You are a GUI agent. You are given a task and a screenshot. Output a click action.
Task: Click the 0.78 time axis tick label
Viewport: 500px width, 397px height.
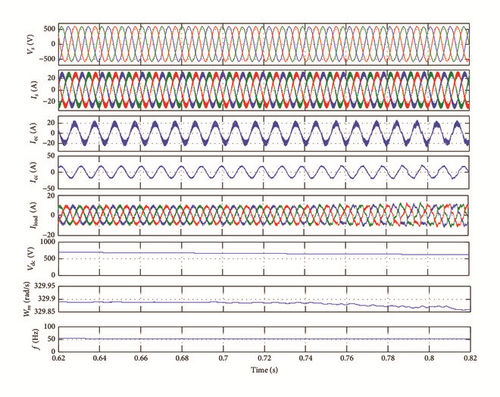(x=388, y=359)
